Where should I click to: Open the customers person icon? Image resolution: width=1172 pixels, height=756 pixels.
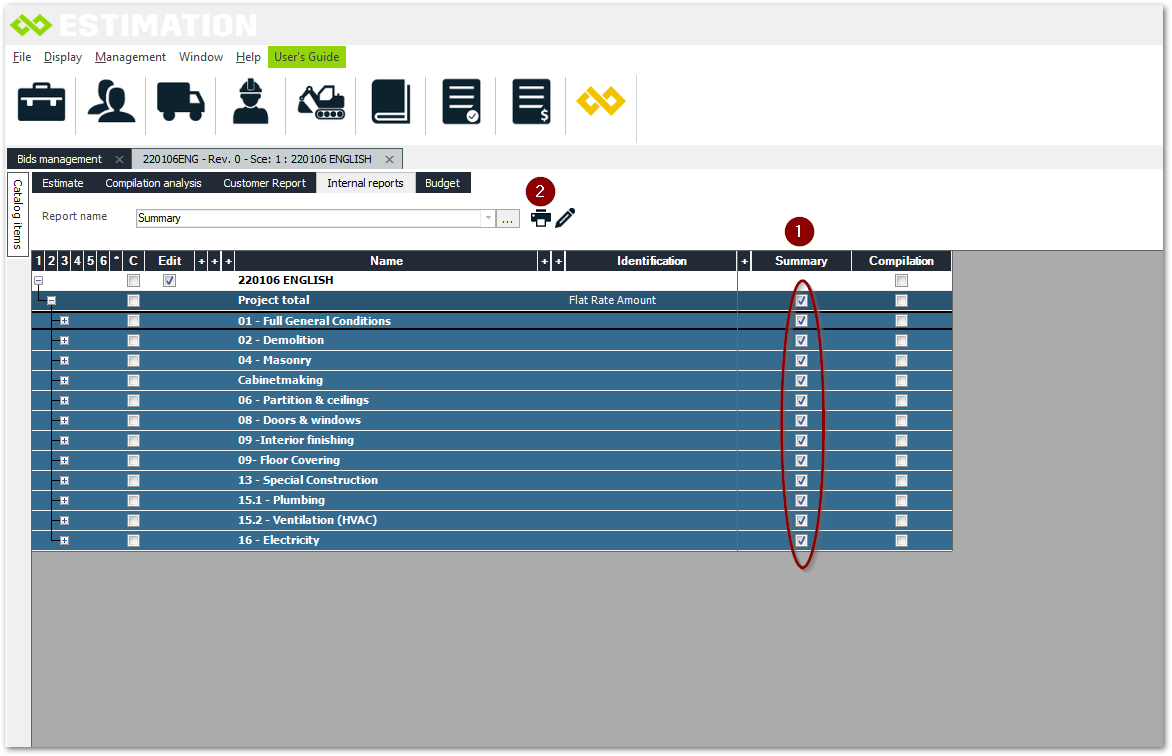click(x=111, y=102)
